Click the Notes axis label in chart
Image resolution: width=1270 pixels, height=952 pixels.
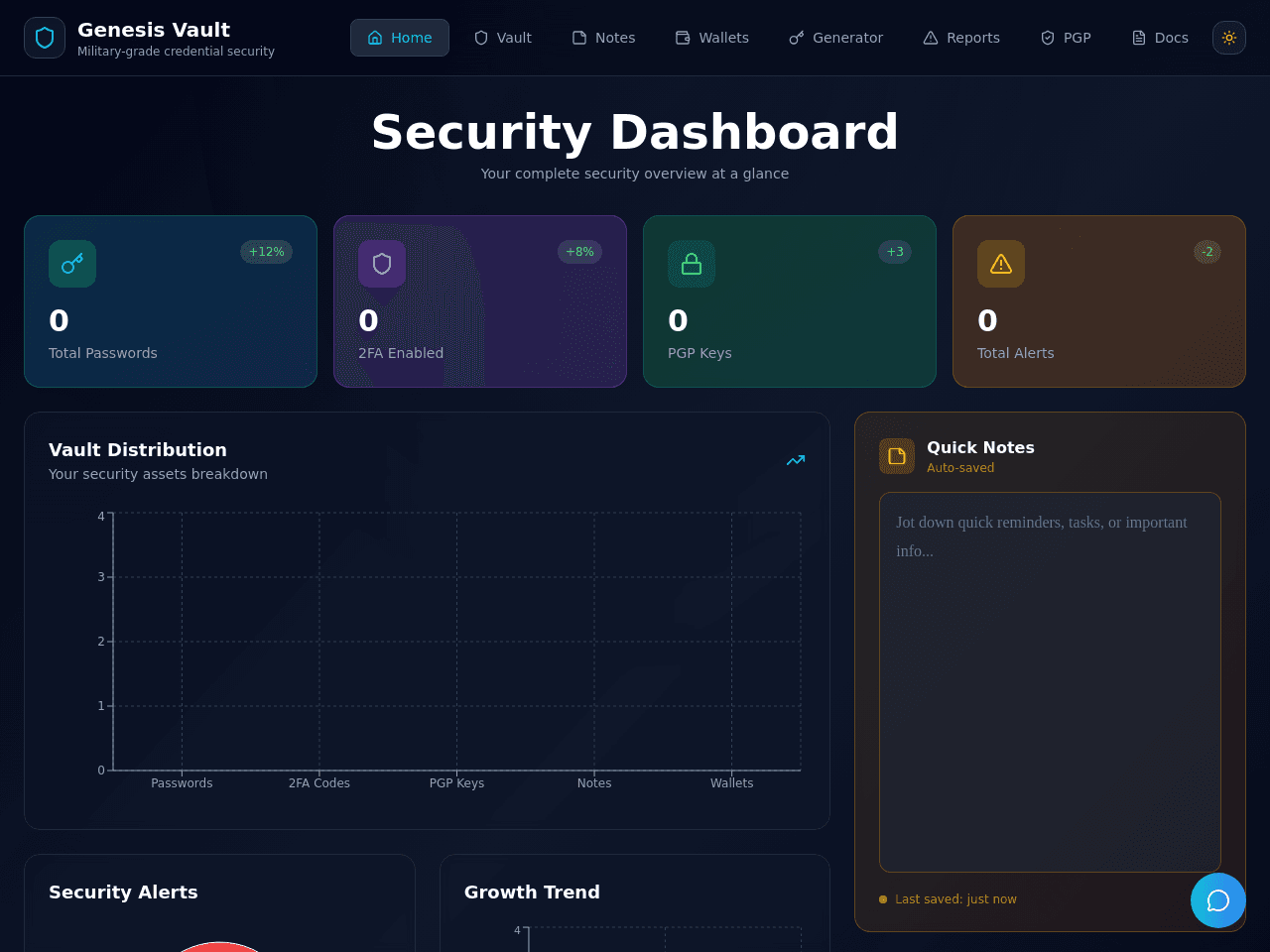[594, 783]
